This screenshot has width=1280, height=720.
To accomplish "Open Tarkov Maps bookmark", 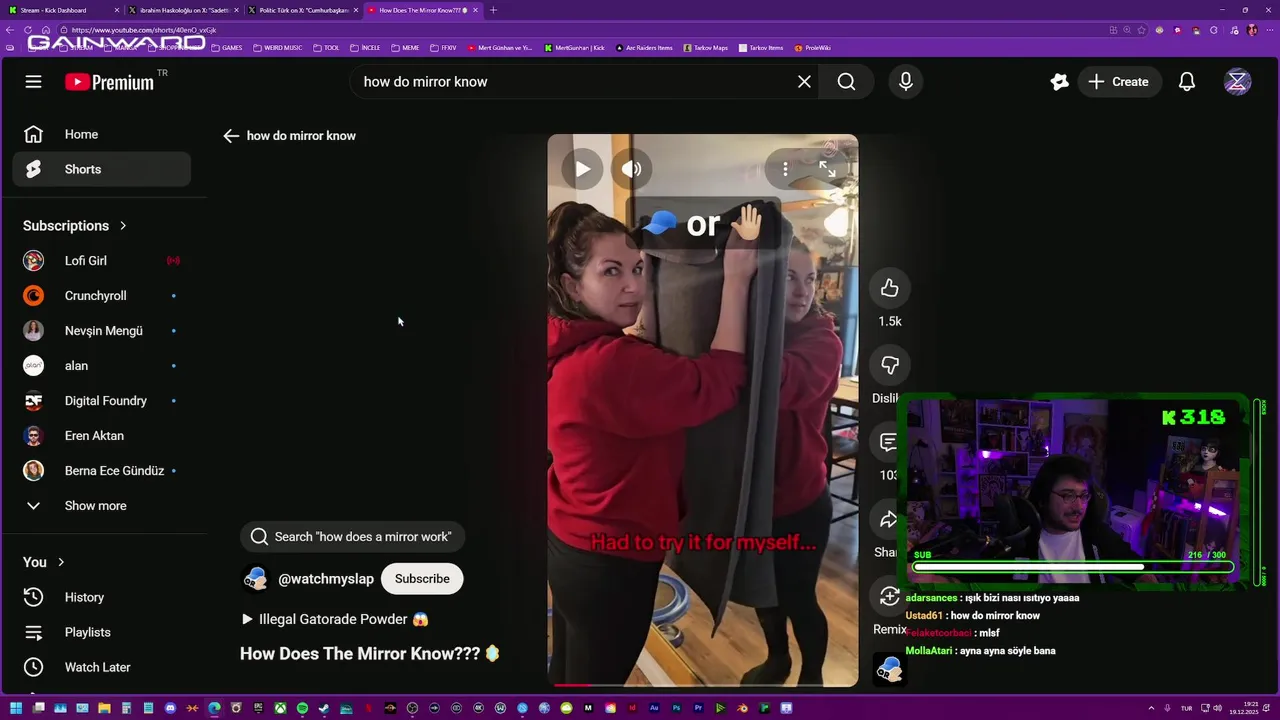I will click(x=706, y=48).
